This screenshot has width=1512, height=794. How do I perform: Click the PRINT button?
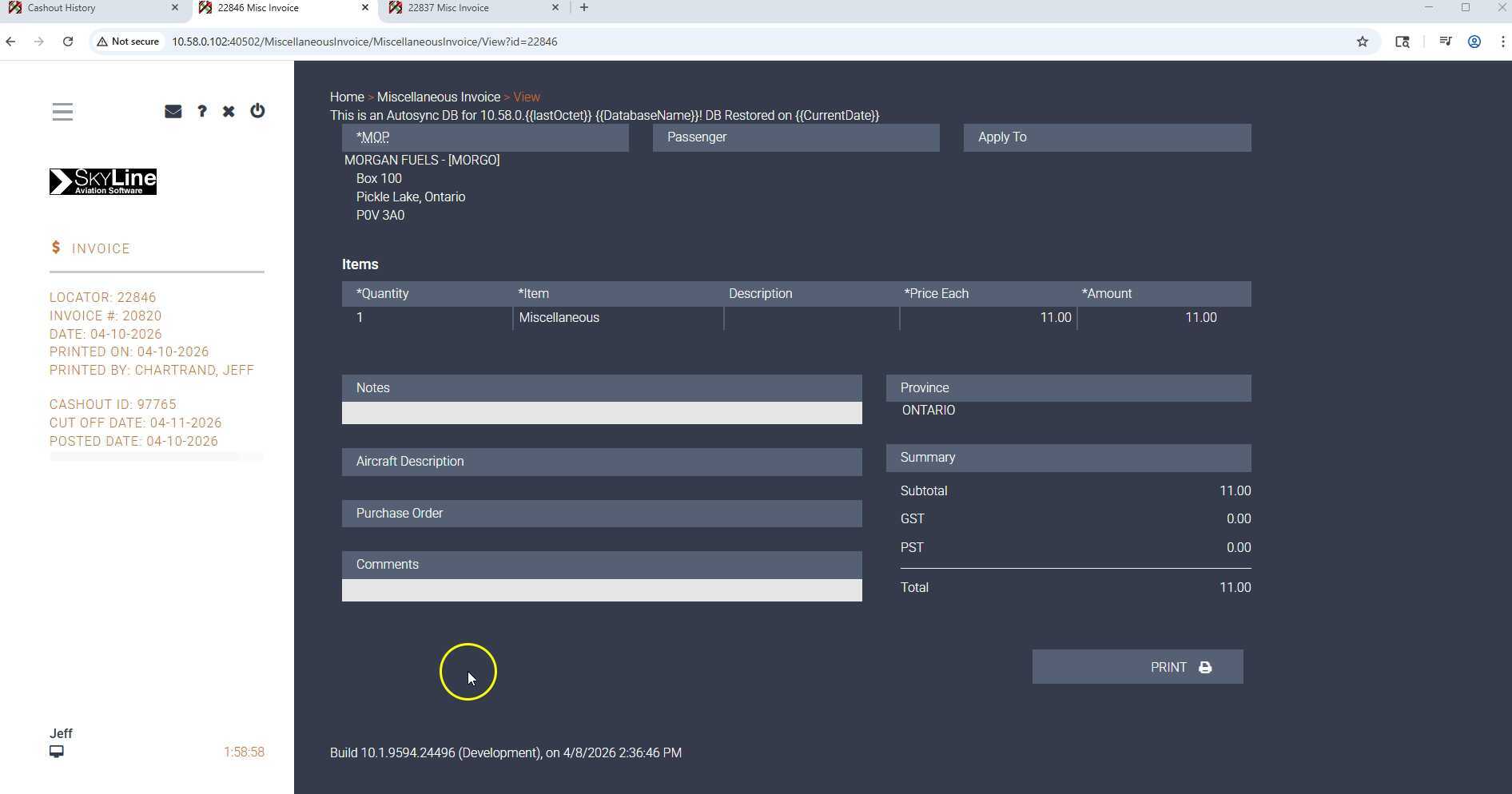click(x=1136, y=667)
